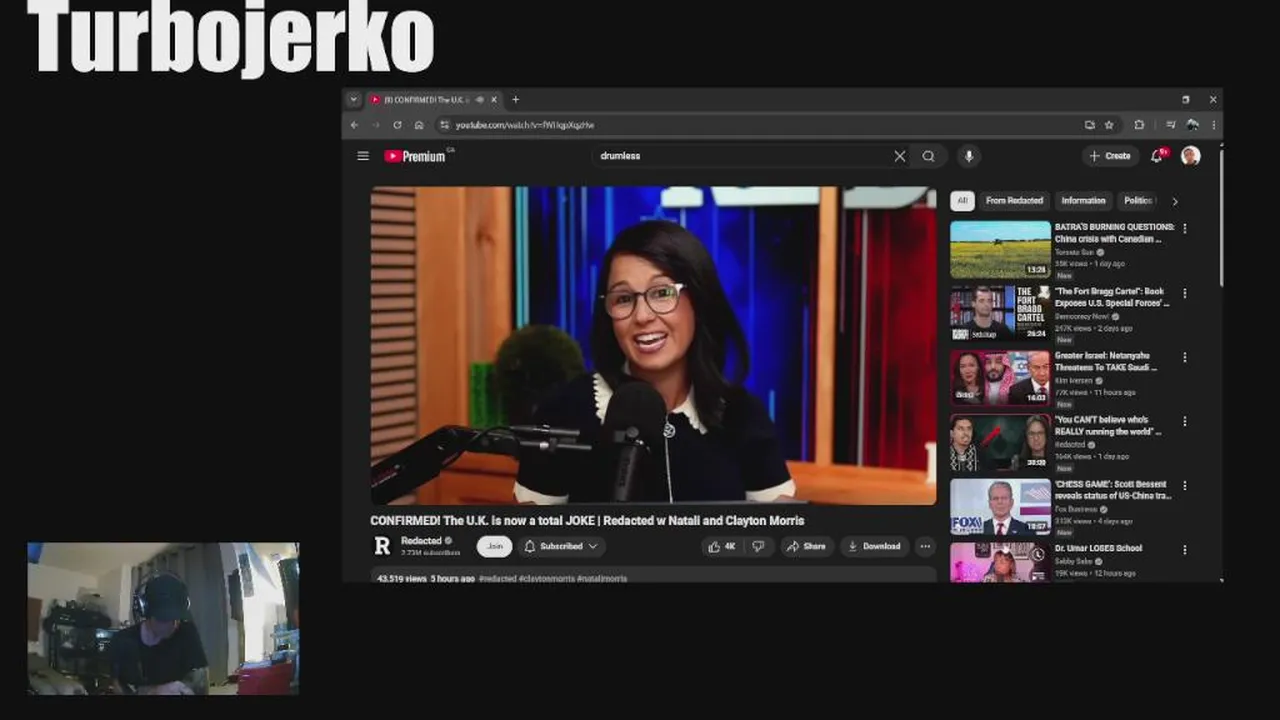Click the install app icon in address bar

pos(1089,125)
